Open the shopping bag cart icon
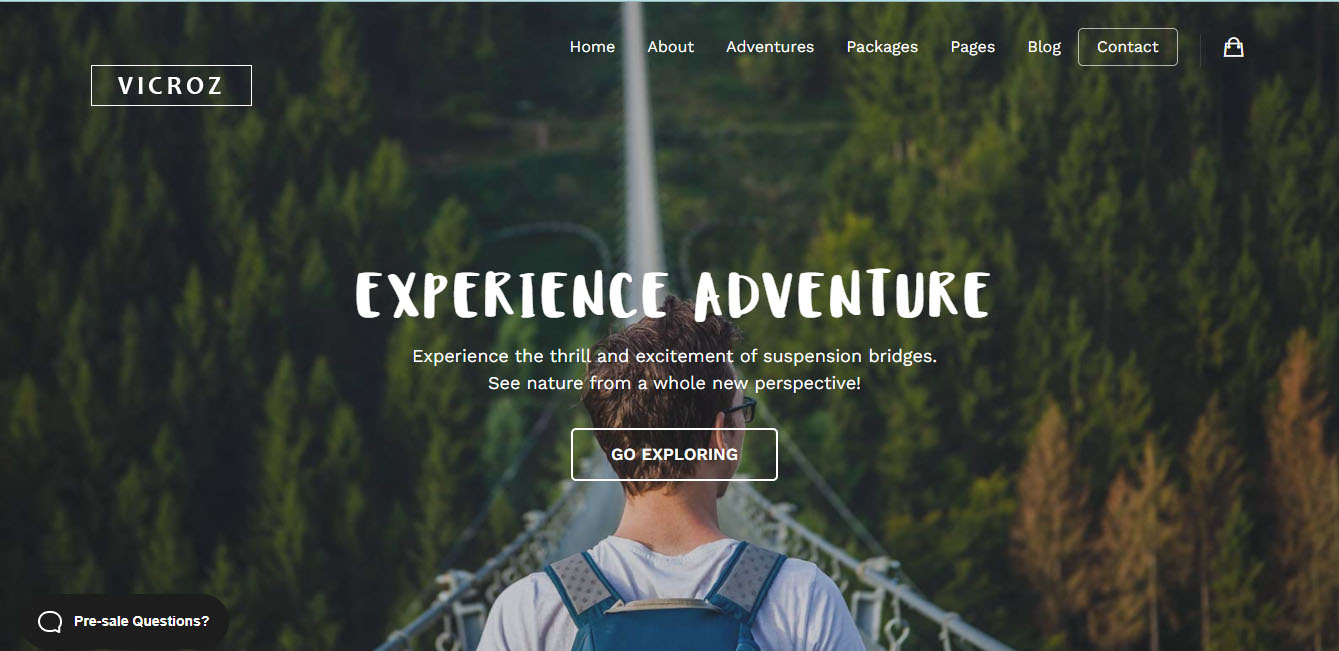The image size is (1339, 651). [1233, 47]
